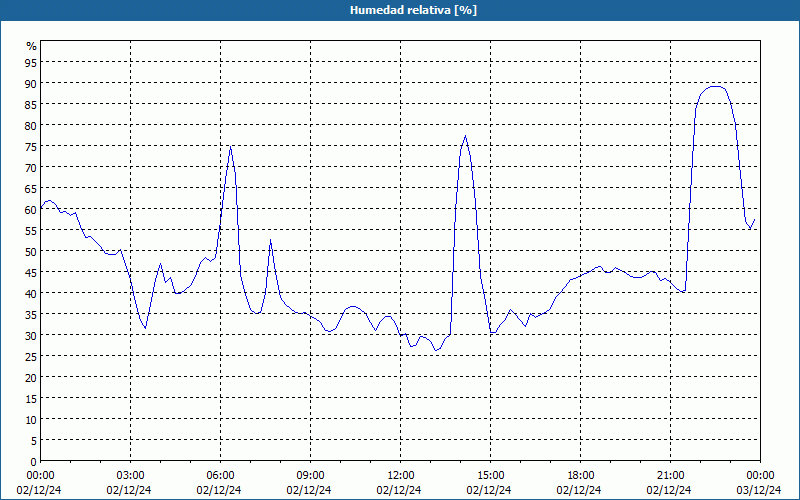Click the 5 y-axis label
Image resolution: width=800 pixels, height=500 pixels.
click(34, 441)
